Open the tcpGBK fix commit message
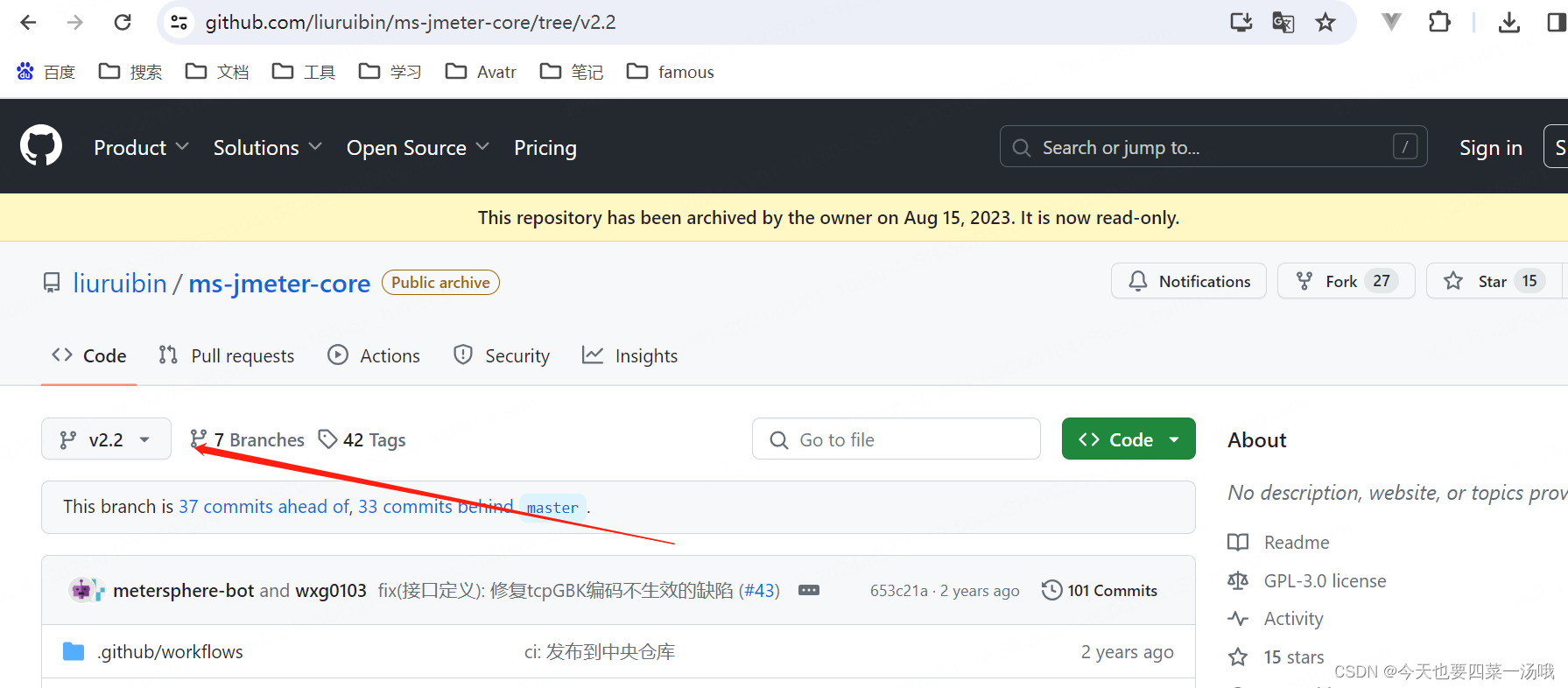The image size is (1568, 688). [x=555, y=591]
